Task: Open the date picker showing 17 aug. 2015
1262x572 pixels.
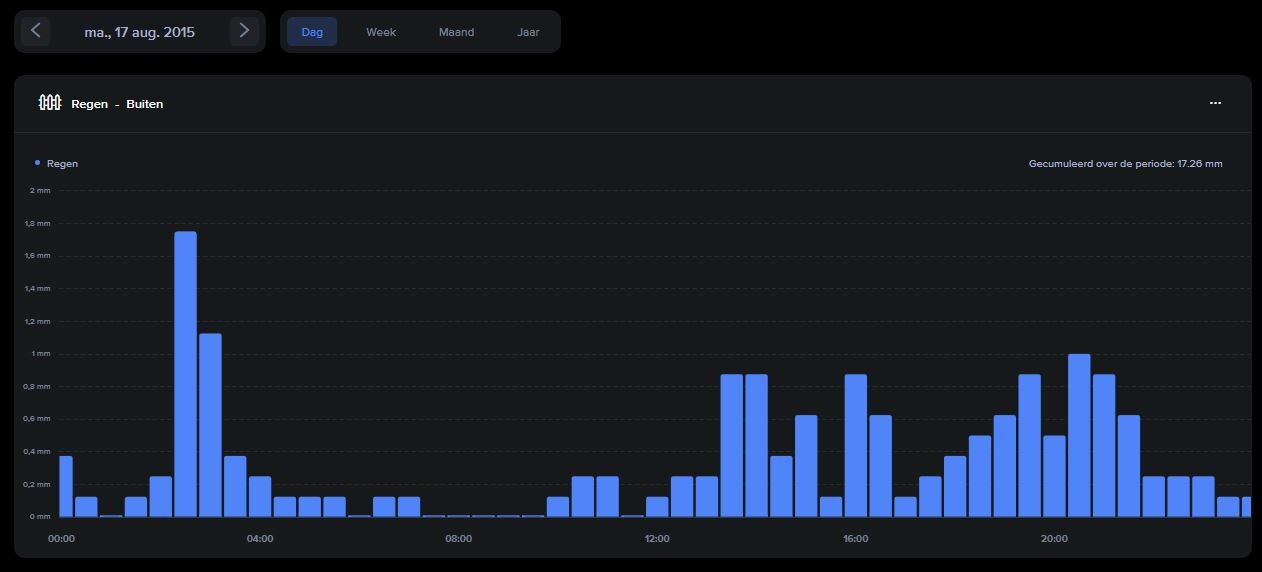Action: 140,32
